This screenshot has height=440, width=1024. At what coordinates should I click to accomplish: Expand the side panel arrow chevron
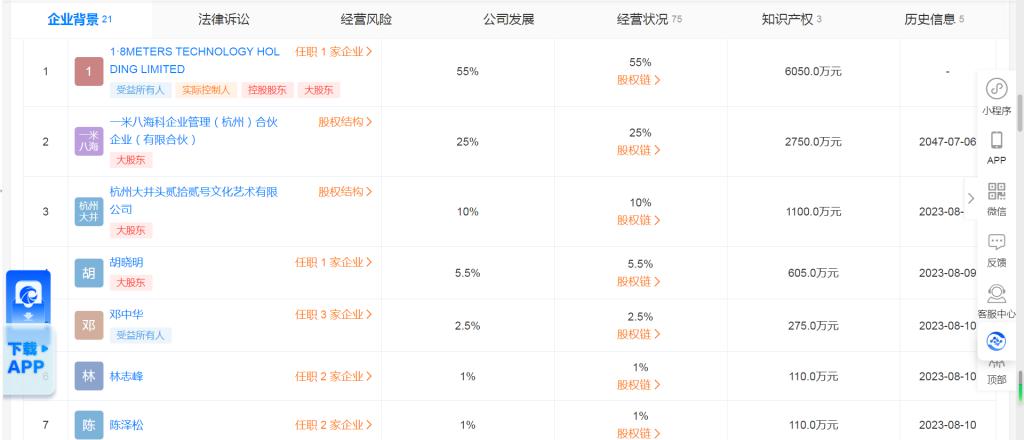(970, 198)
